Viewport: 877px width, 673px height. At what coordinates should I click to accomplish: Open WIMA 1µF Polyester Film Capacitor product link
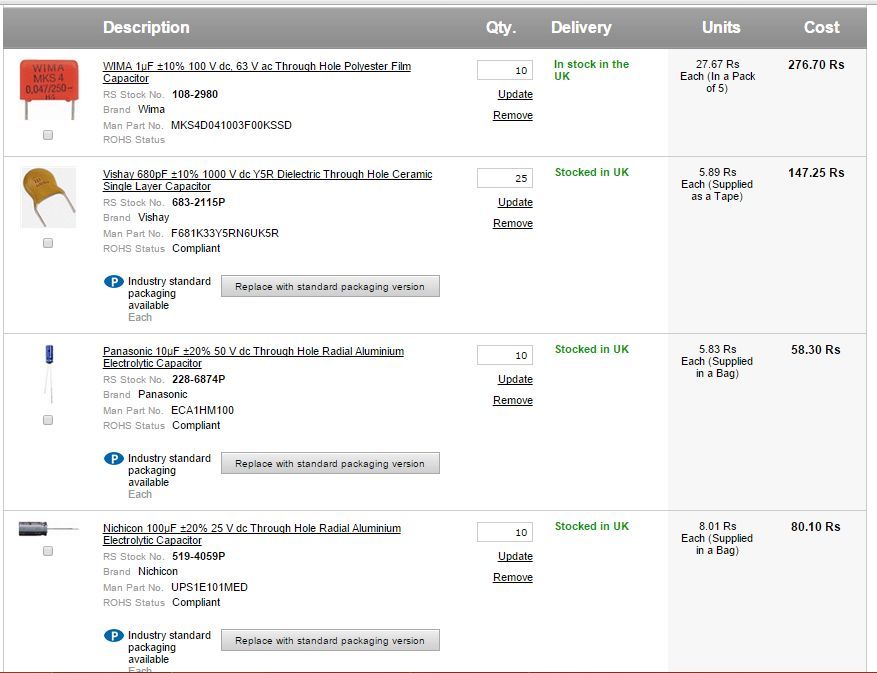[x=257, y=72]
